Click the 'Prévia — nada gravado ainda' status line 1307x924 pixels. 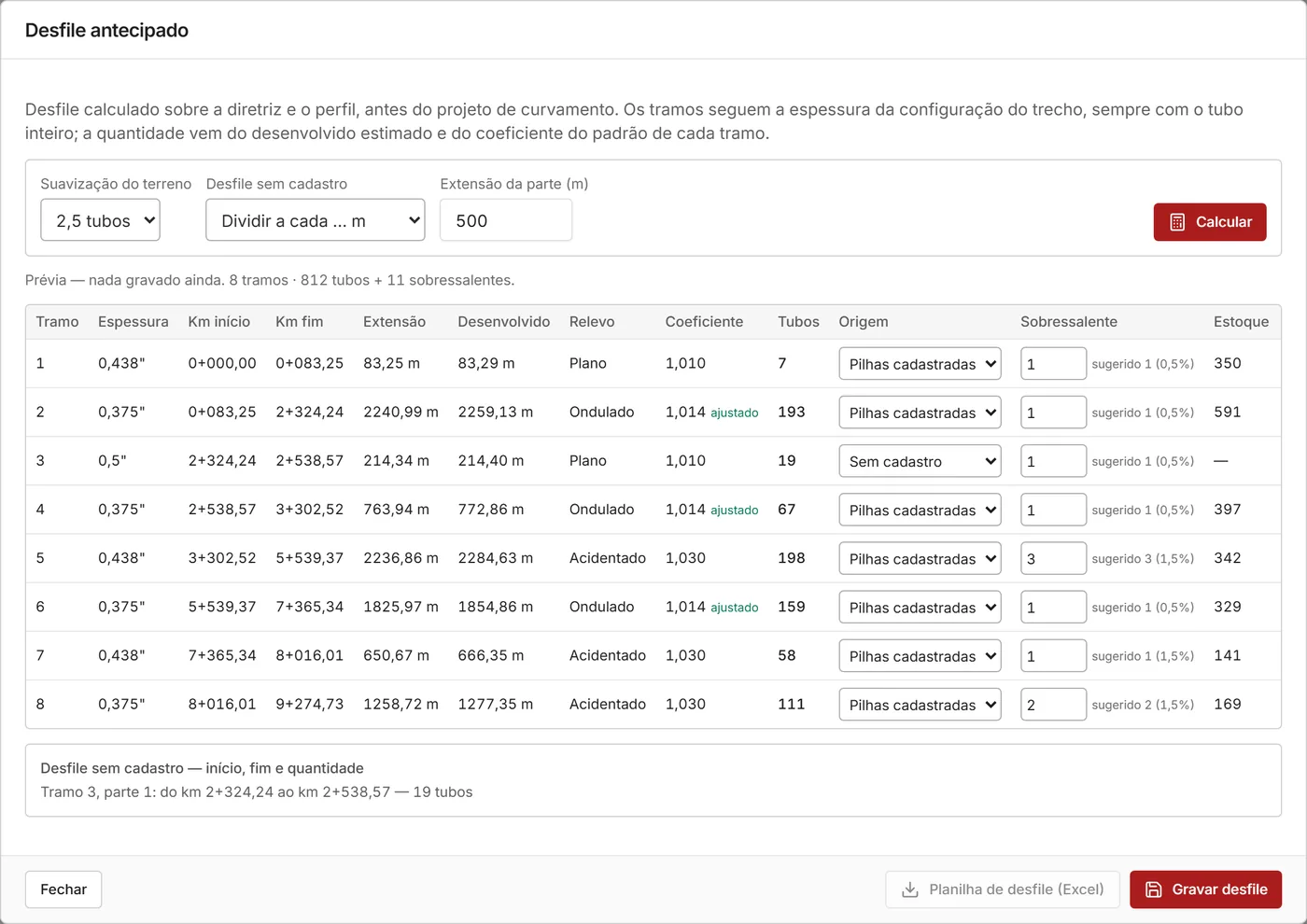pyautogui.click(x=270, y=280)
